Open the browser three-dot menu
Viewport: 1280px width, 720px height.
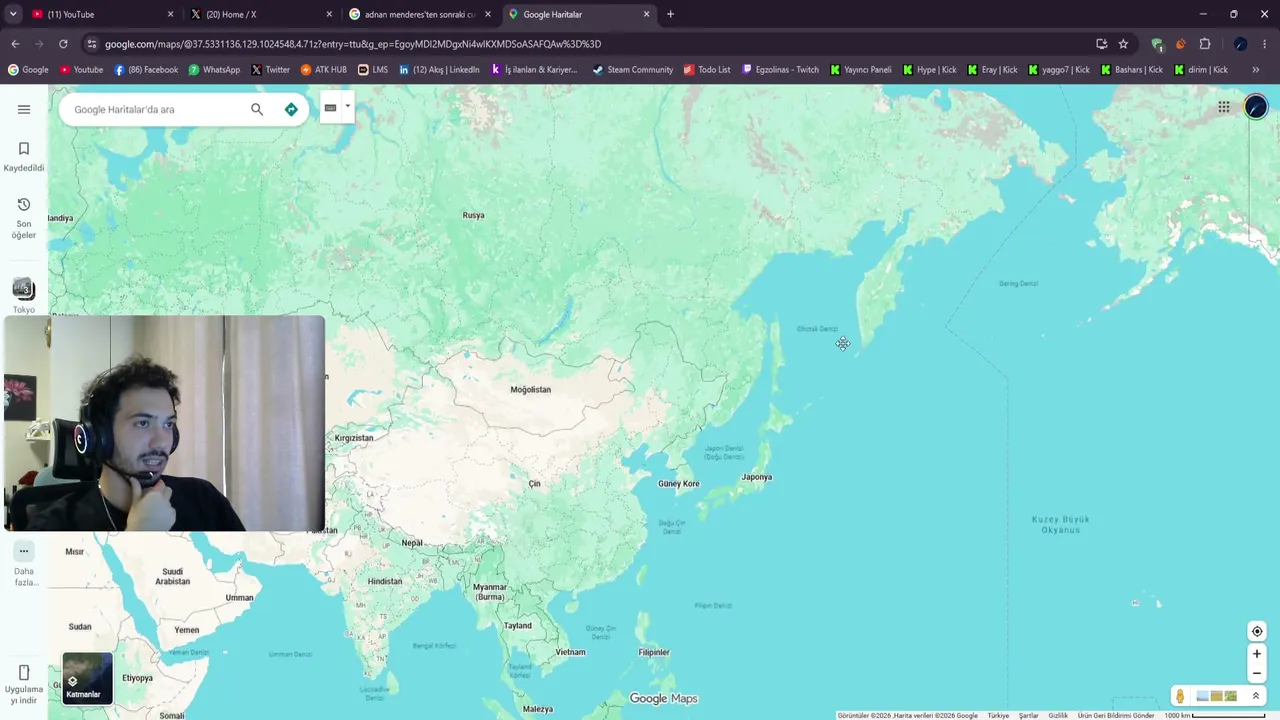tap(1265, 44)
